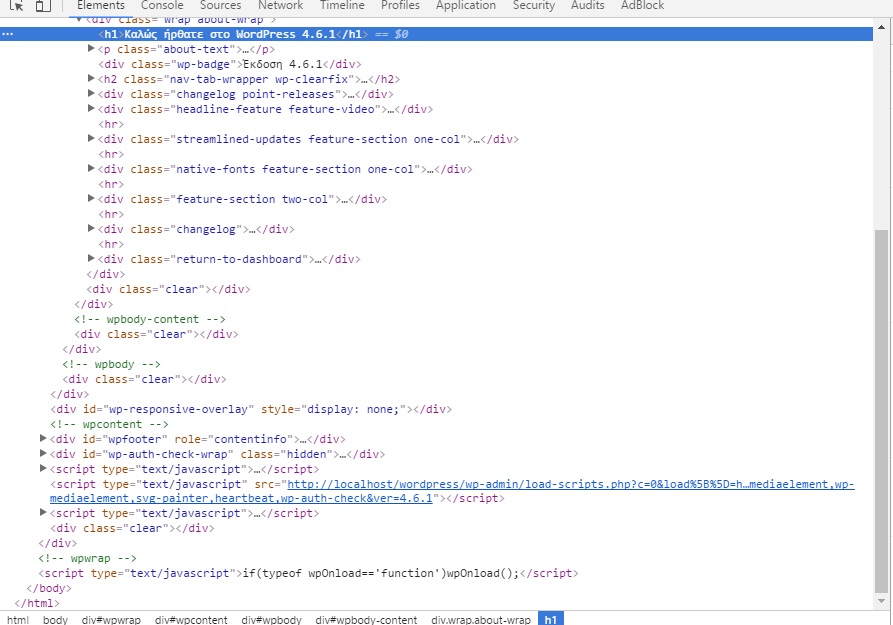
Task: Expand the script node right after wp-auth-check-wrap
Action: point(43,468)
